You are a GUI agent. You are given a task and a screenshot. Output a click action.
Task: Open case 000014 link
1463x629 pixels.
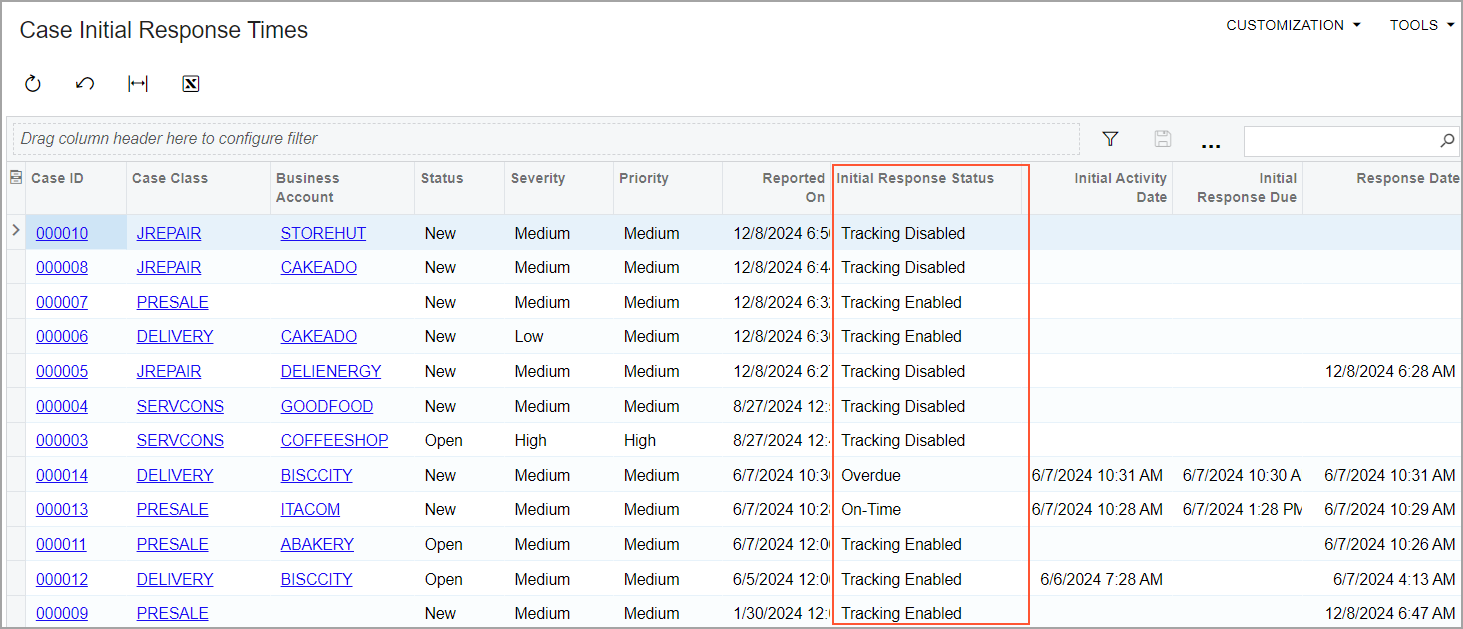[x=62, y=475]
